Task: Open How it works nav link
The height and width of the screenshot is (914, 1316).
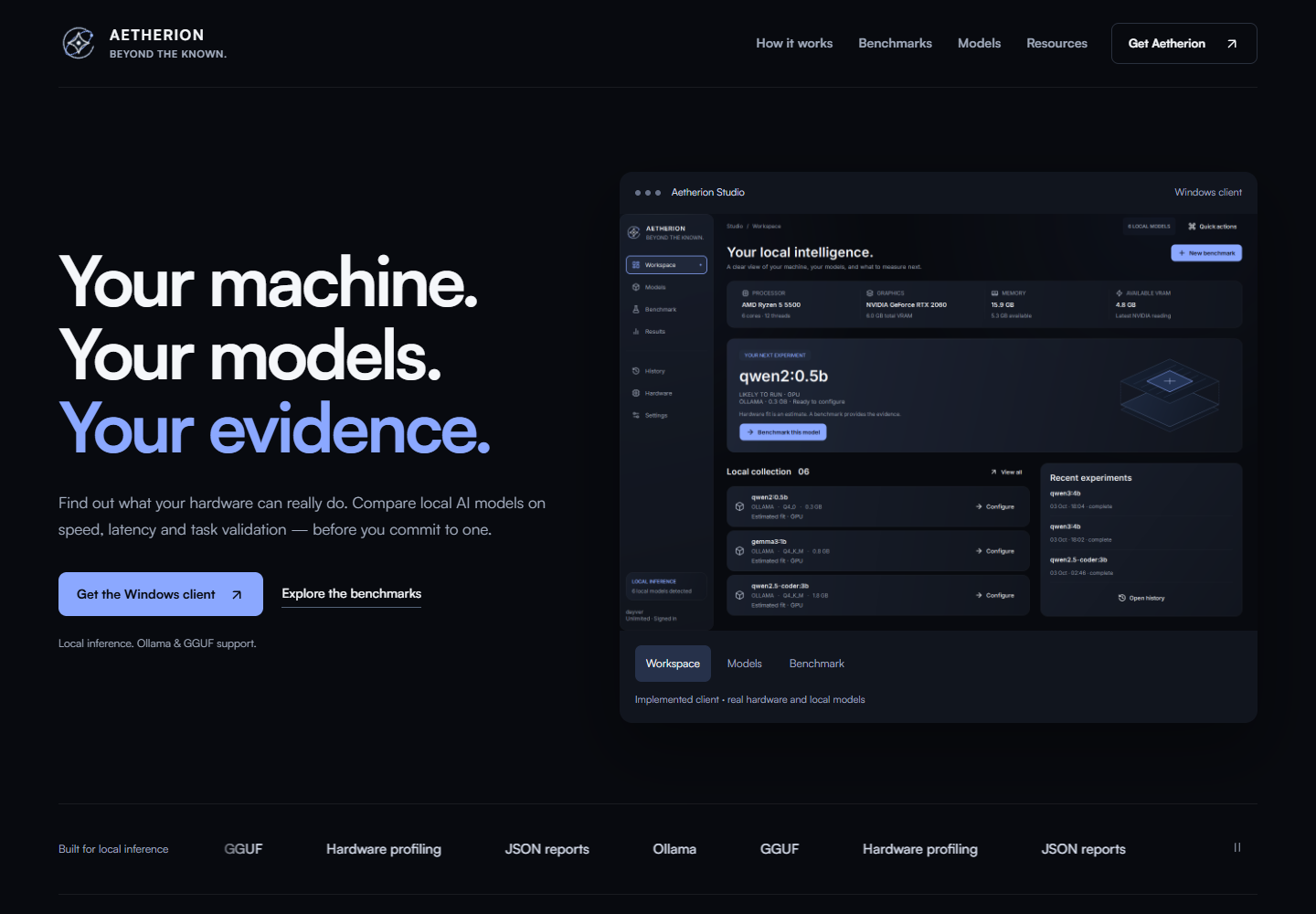Action: 794,43
